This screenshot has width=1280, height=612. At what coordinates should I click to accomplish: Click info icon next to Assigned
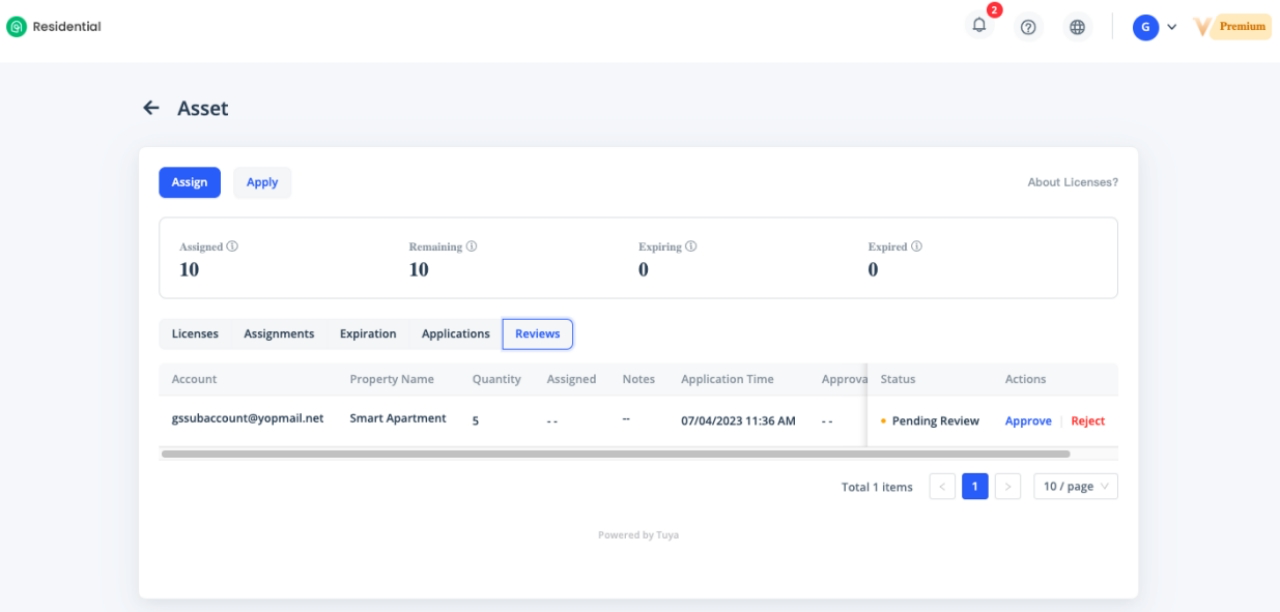[232, 246]
